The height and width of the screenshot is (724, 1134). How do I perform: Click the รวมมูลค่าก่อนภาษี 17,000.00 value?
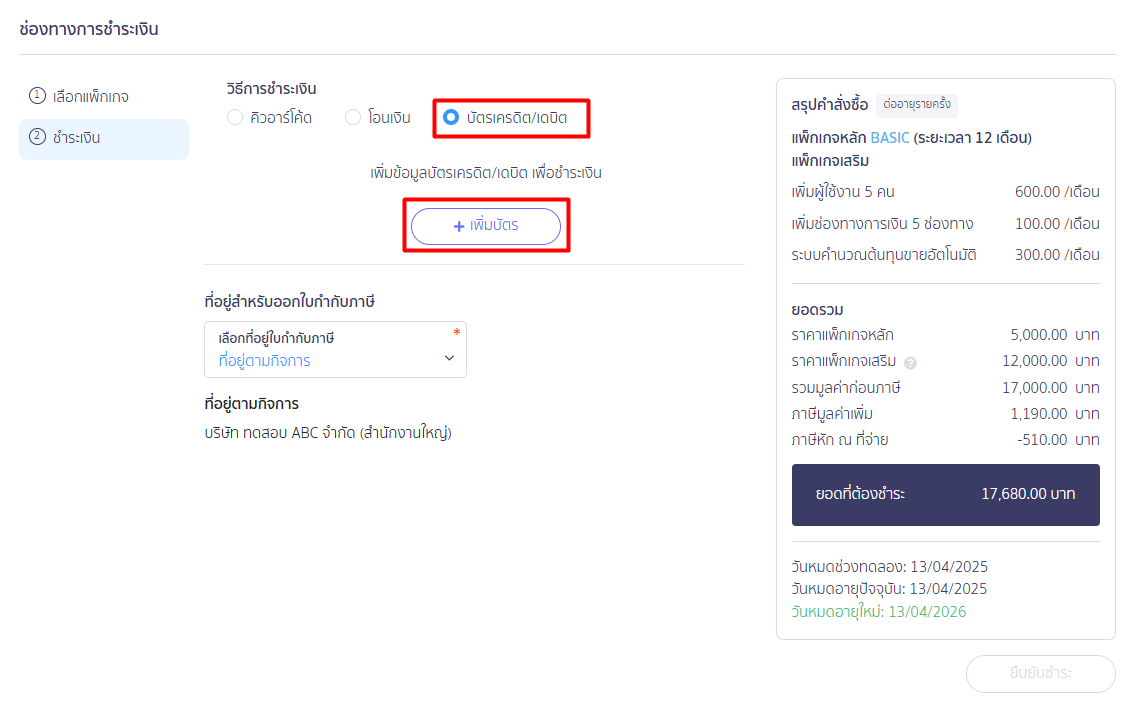click(1035, 388)
